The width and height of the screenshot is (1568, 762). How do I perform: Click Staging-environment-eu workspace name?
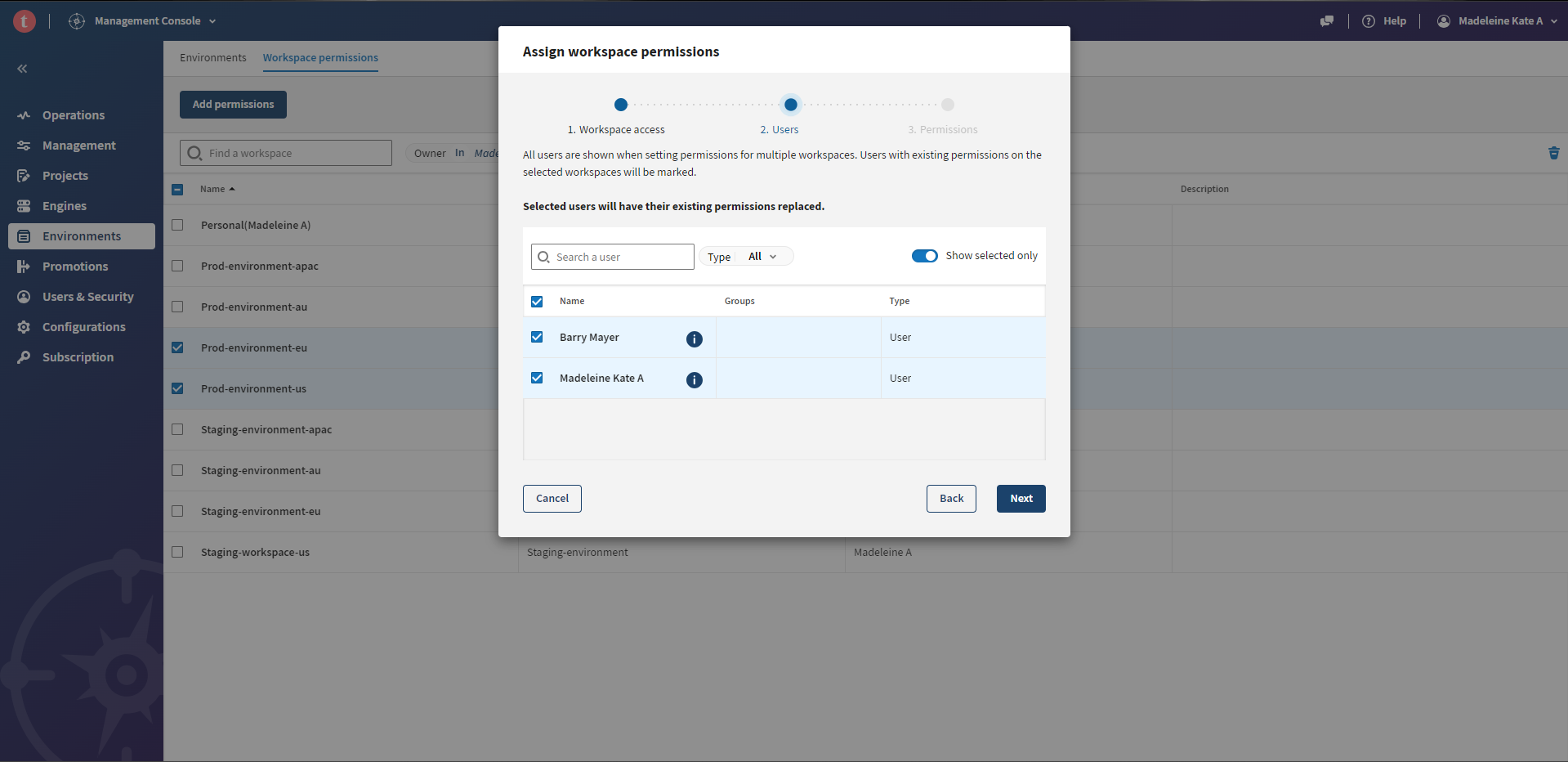point(261,511)
